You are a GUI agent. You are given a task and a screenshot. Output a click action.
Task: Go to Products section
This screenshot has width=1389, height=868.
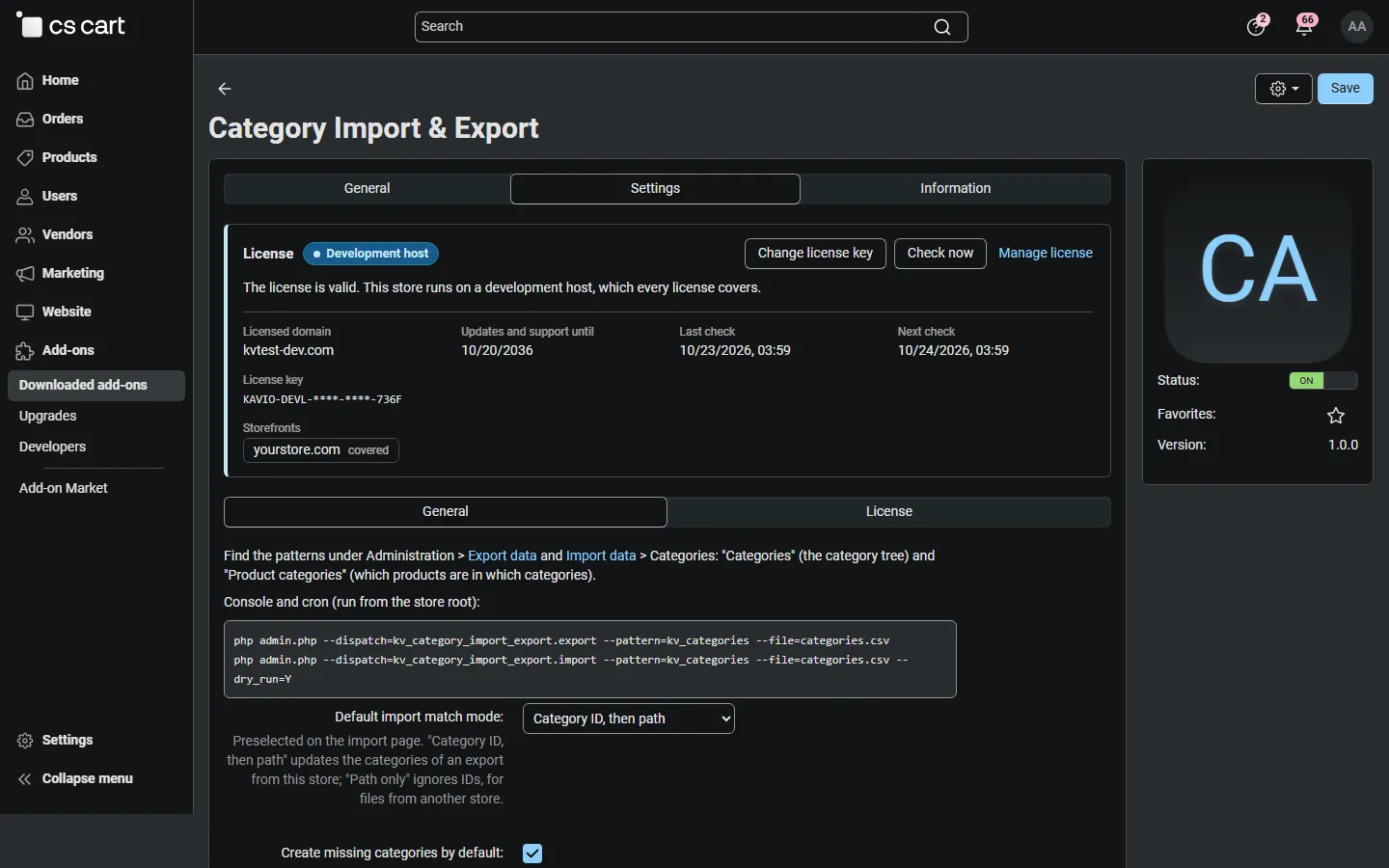57,158
